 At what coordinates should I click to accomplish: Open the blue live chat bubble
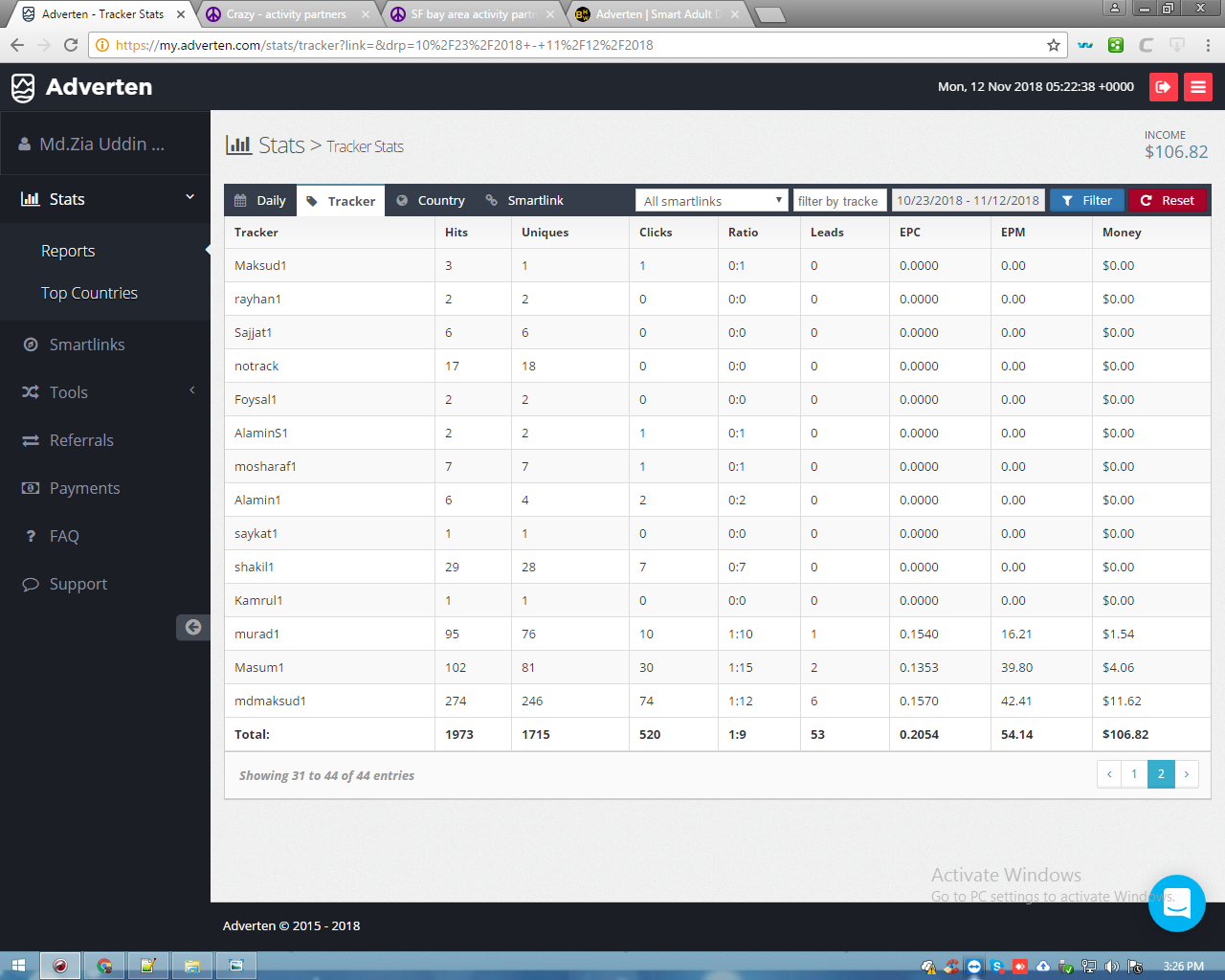click(1177, 902)
